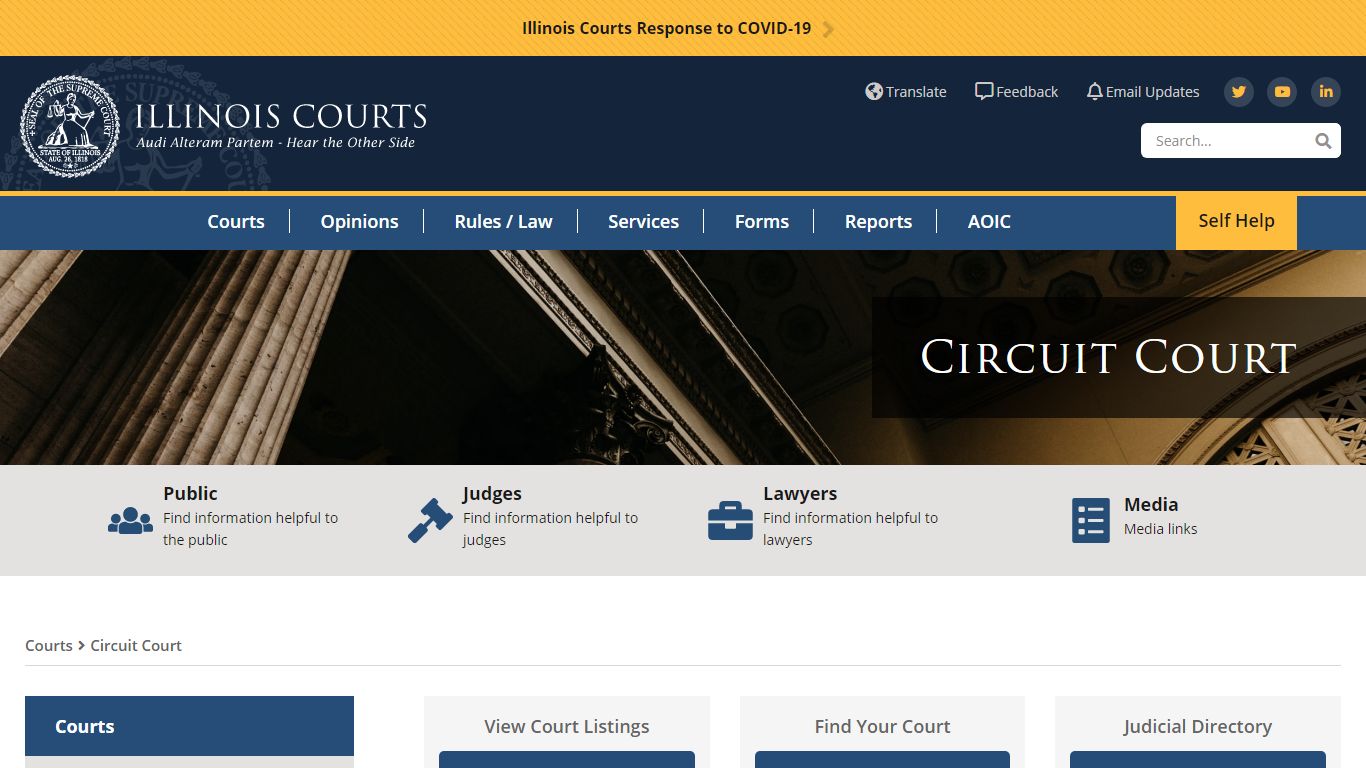Screen dimensions: 1366x768
Task: Click the Feedback speech bubble icon
Action: [x=984, y=91]
